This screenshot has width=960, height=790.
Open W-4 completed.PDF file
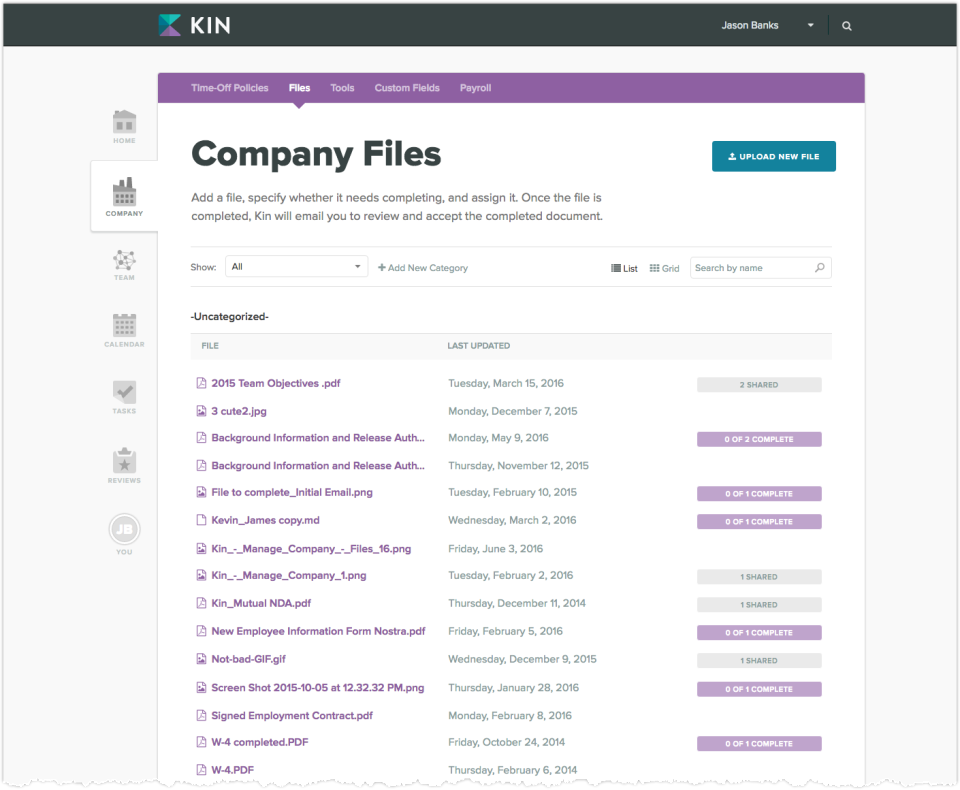click(x=260, y=742)
